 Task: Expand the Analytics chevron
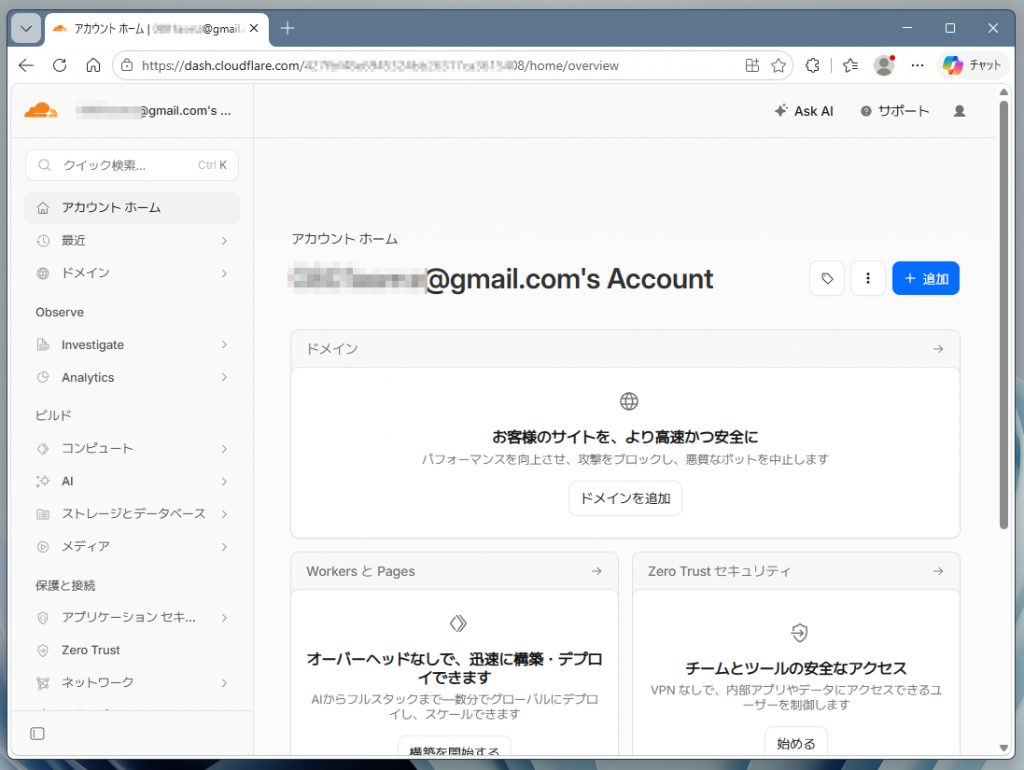tap(224, 377)
